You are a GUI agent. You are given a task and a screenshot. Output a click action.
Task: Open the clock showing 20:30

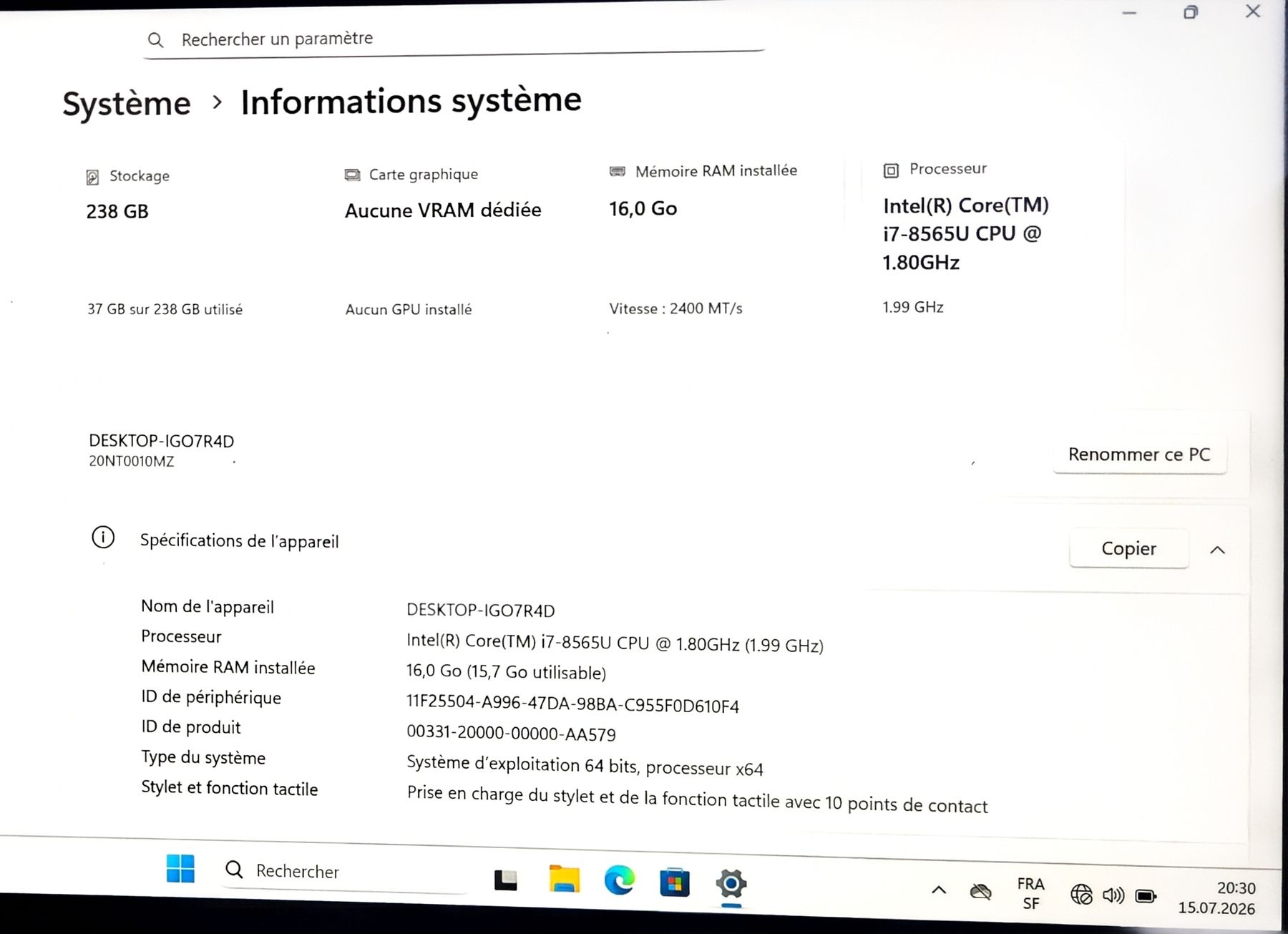[x=1217, y=898]
